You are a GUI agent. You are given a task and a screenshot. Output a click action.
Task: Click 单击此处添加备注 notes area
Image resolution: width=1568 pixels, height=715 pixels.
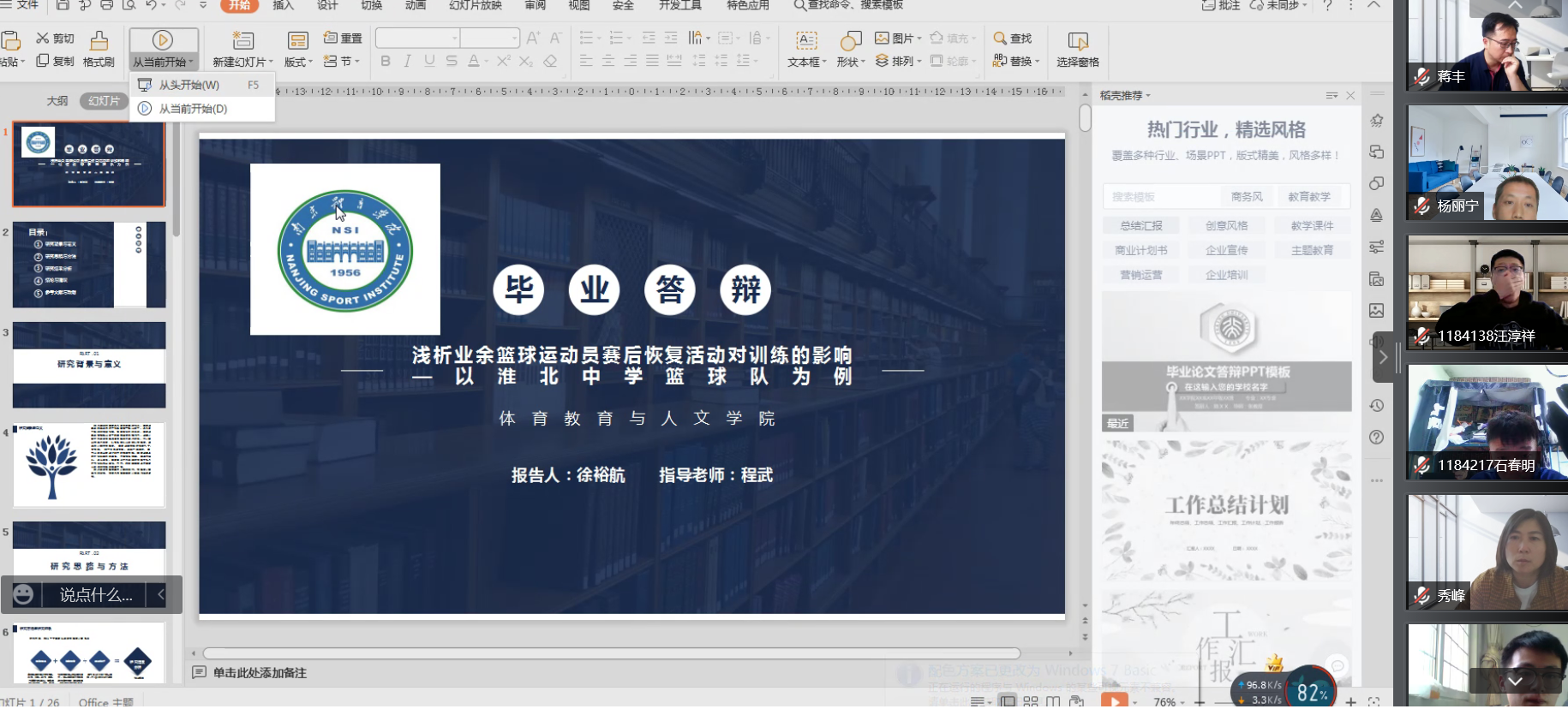(260, 673)
